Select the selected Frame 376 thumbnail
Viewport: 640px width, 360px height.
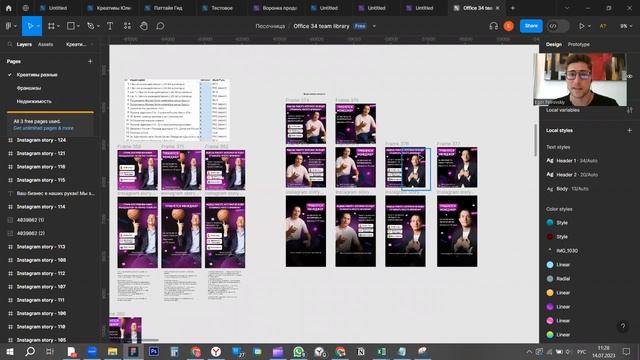405,168
